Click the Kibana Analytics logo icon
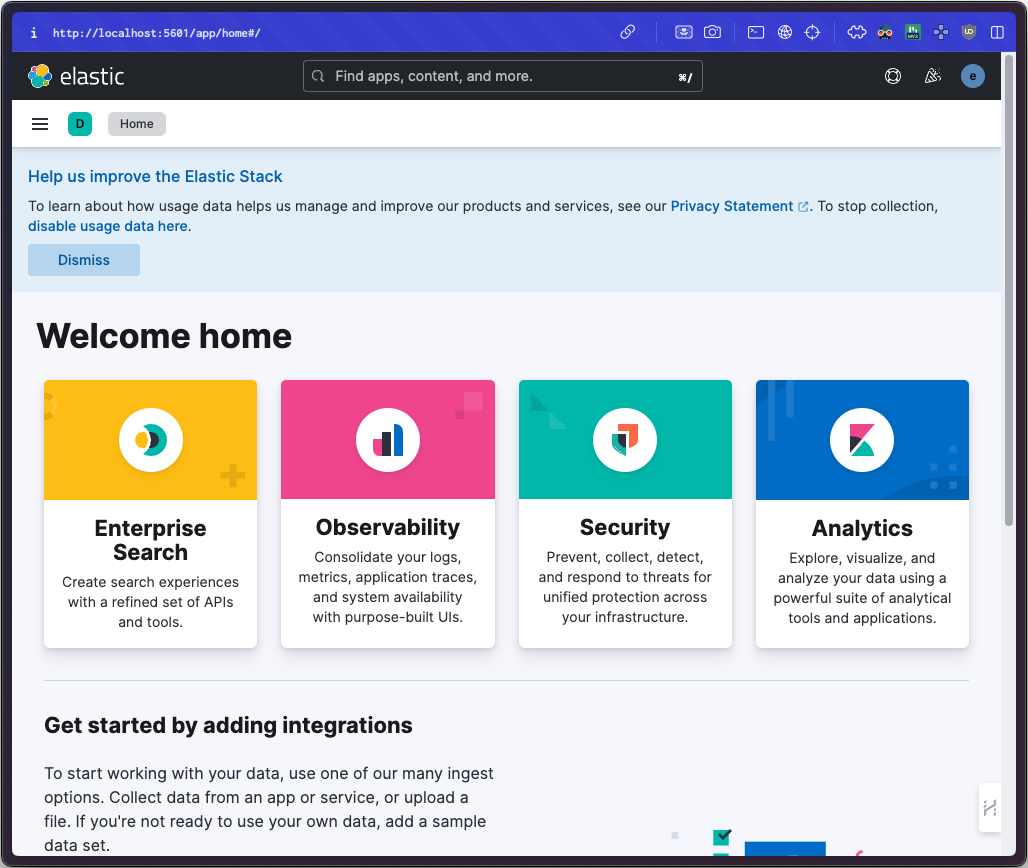 click(x=862, y=440)
